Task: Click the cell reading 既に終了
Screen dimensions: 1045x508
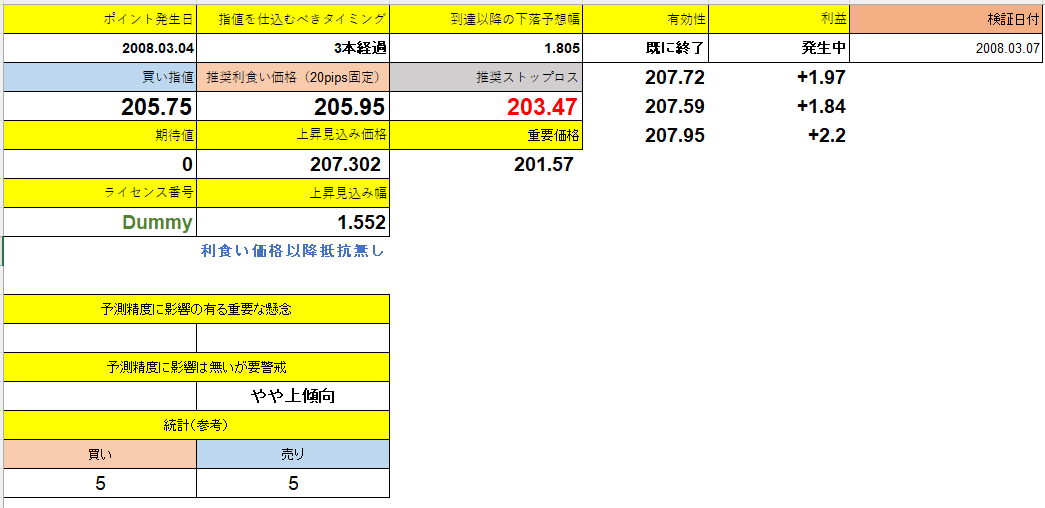Action: [646, 48]
